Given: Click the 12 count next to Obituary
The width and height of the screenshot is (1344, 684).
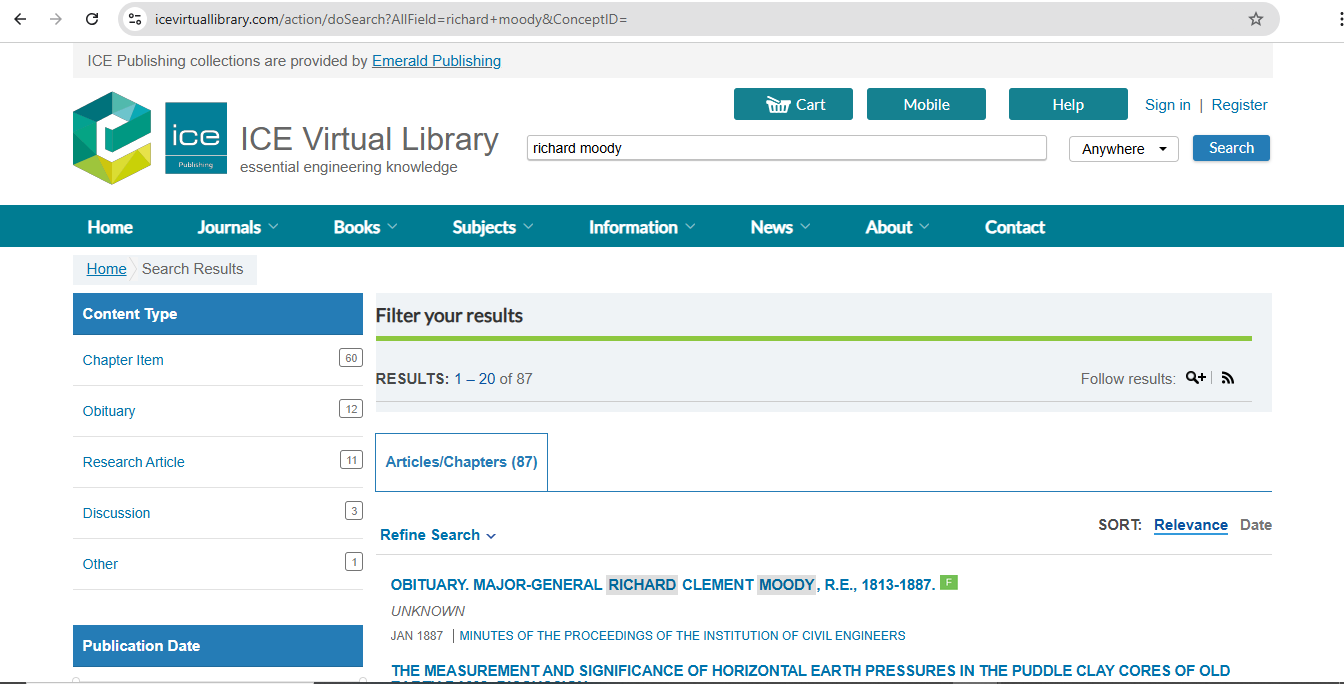Looking at the screenshot, I should [x=350, y=409].
